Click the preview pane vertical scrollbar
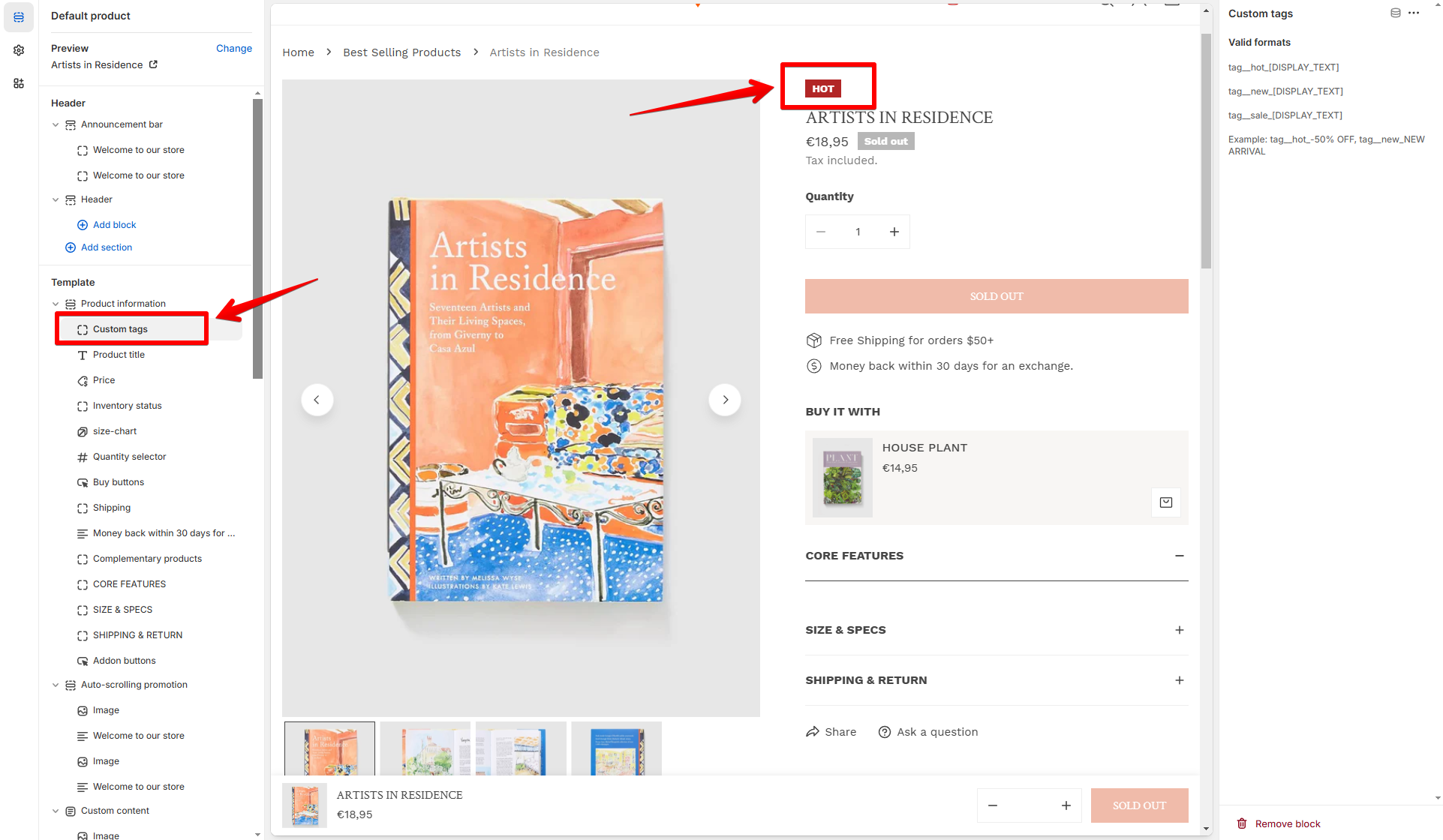 click(1206, 150)
